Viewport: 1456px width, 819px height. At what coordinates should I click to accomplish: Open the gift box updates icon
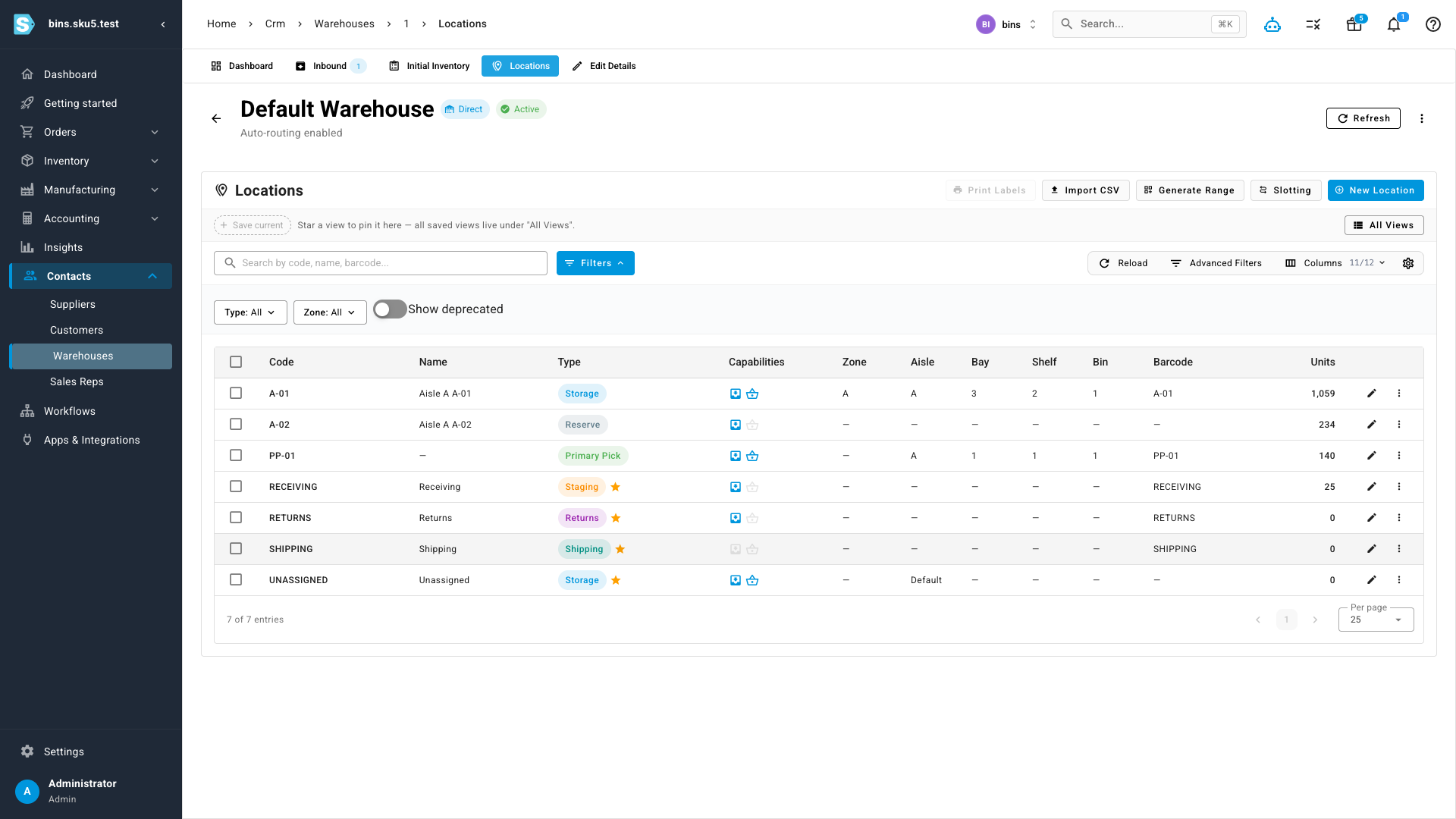pos(1354,24)
